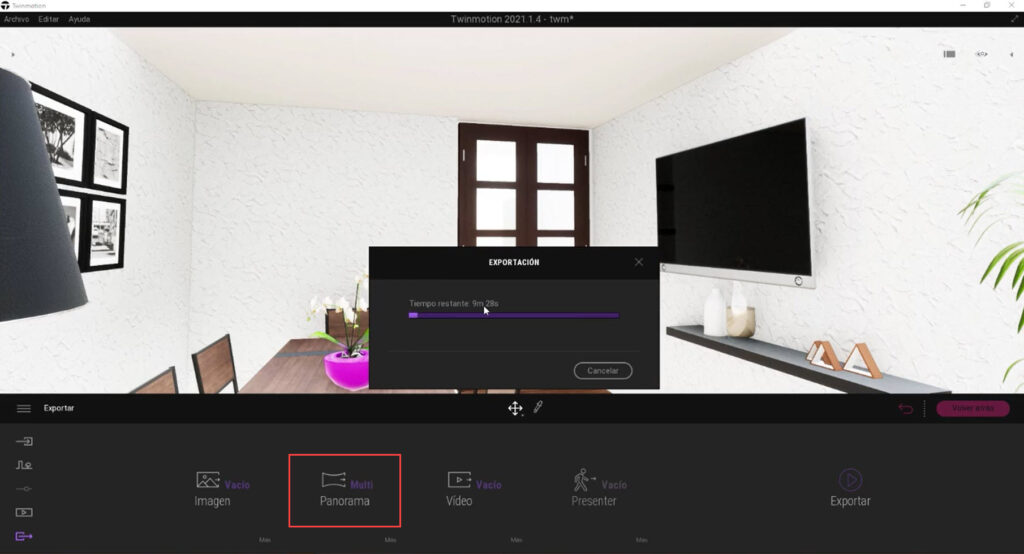Open the Import section in left sidebar
The width and height of the screenshot is (1024, 554).
(x=24, y=441)
